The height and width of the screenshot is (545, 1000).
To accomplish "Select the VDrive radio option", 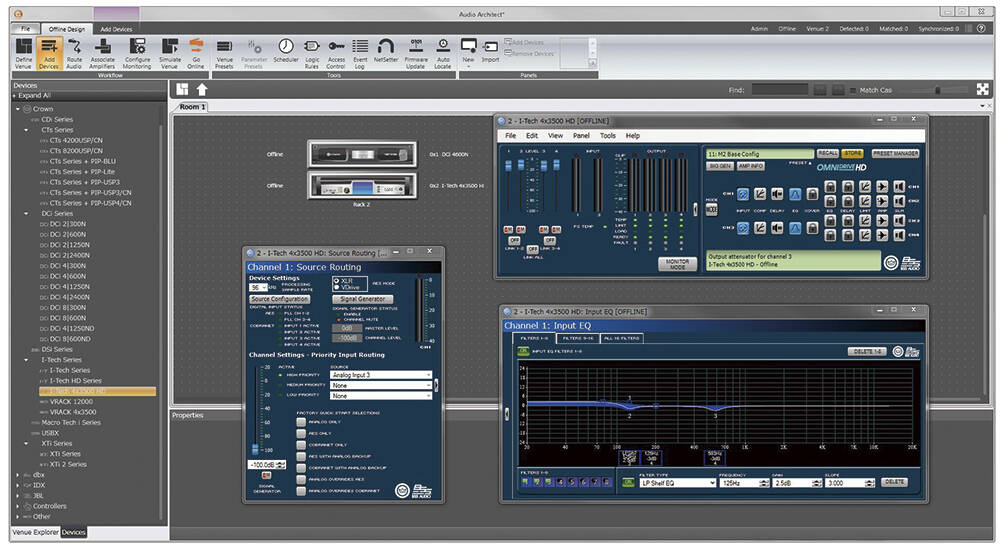I will click(x=337, y=287).
